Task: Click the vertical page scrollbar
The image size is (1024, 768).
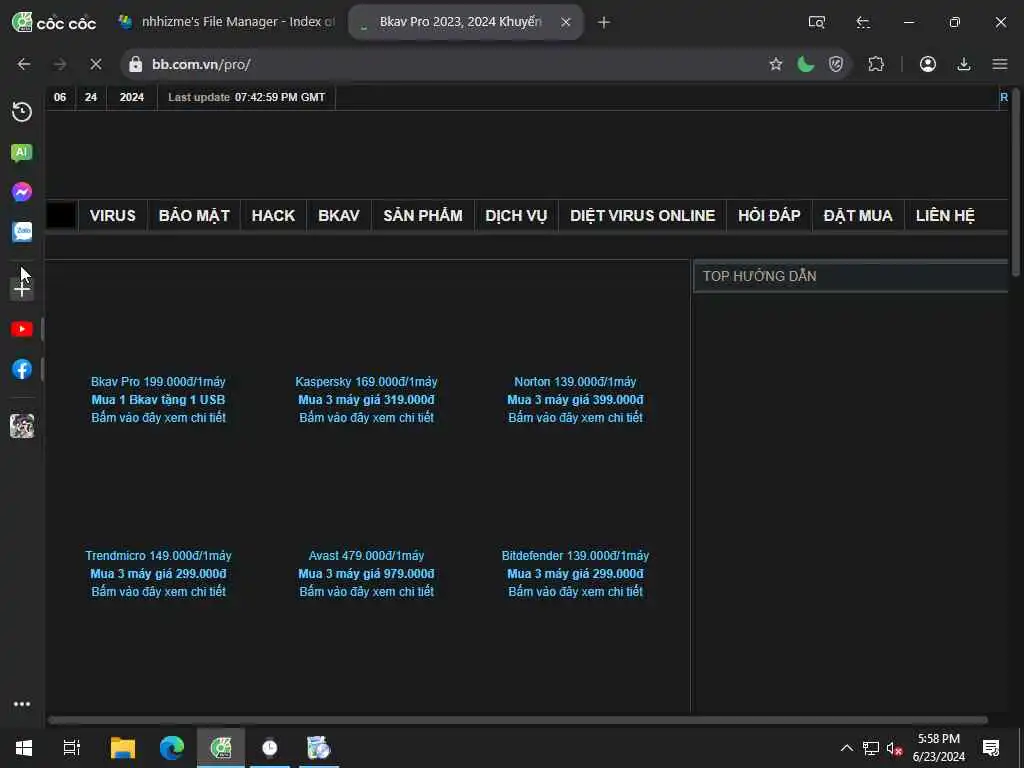Action: [1016, 183]
